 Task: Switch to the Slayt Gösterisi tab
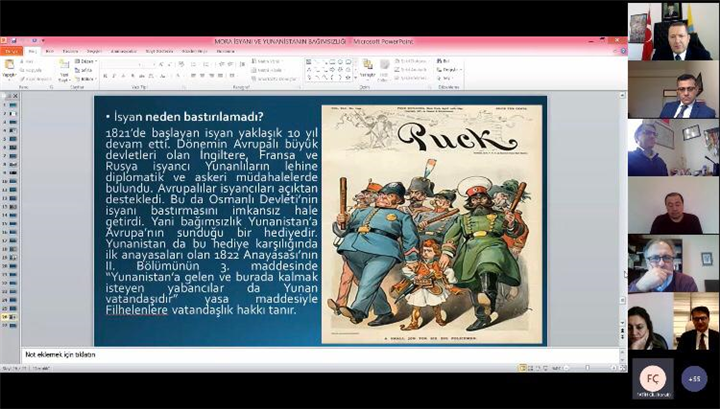(159, 51)
